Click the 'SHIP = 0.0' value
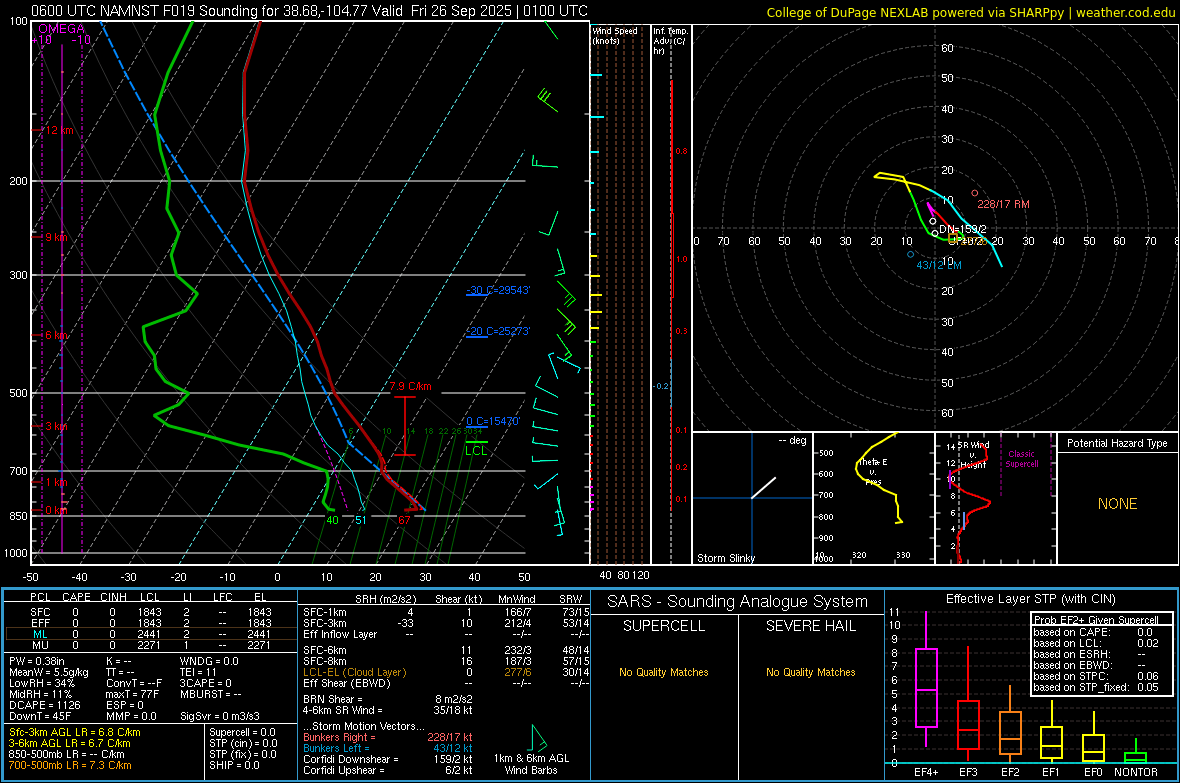This screenshot has width=1180, height=783. (x=234, y=765)
